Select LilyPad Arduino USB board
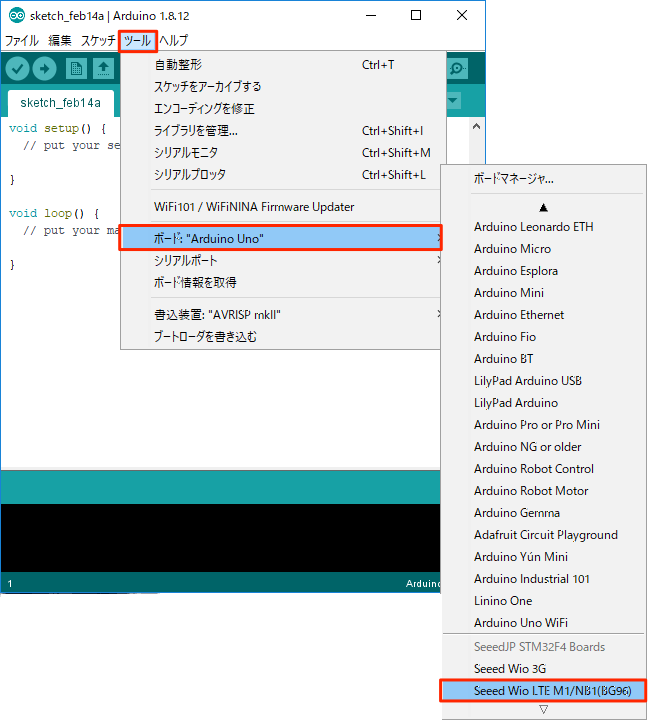The width and height of the screenshot is (648, 720). coord(544,381)
